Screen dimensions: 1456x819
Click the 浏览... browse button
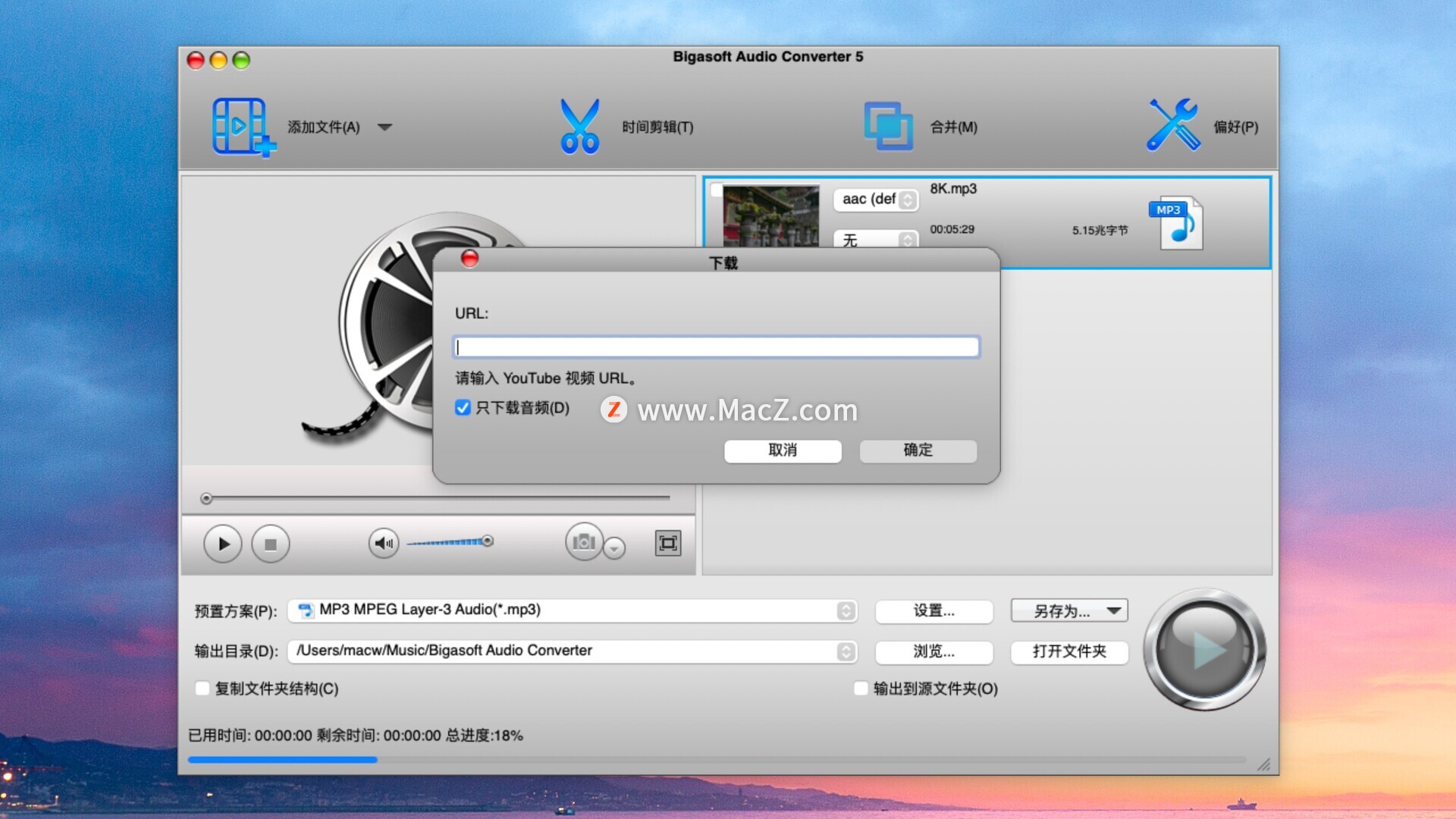coord(934,652)
